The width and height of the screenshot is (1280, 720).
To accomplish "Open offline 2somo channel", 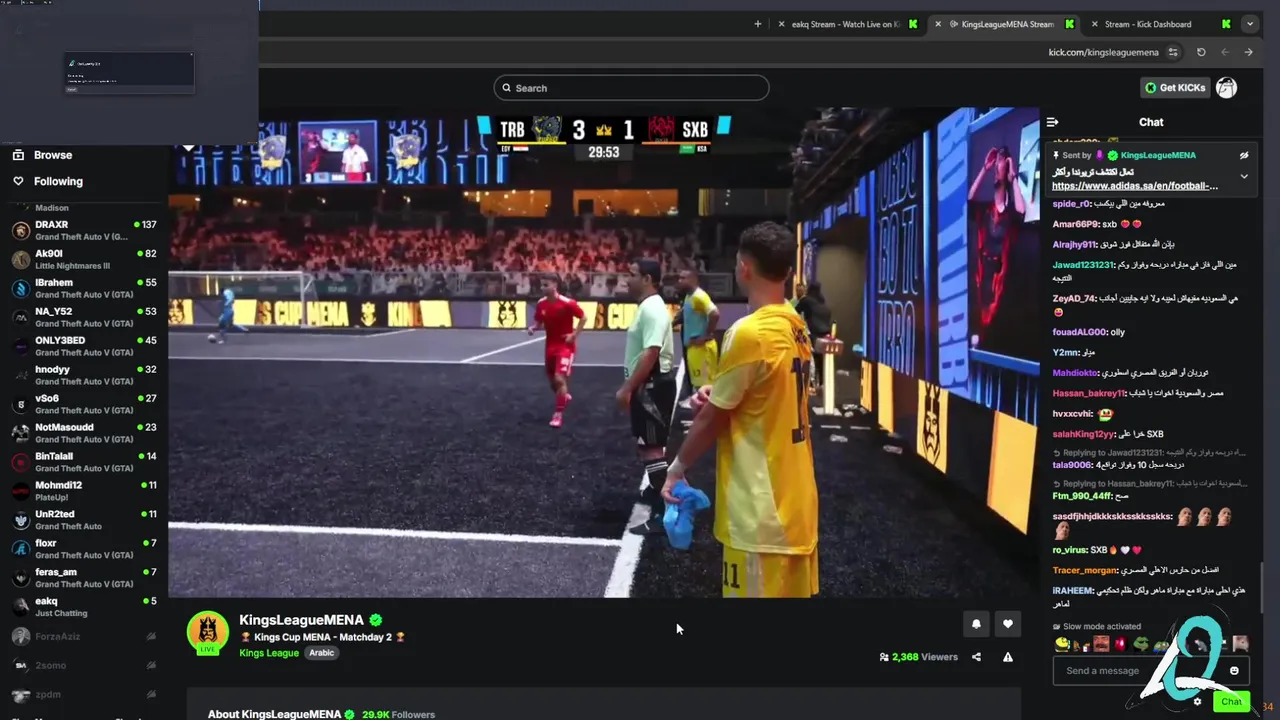I will point(84,665).
